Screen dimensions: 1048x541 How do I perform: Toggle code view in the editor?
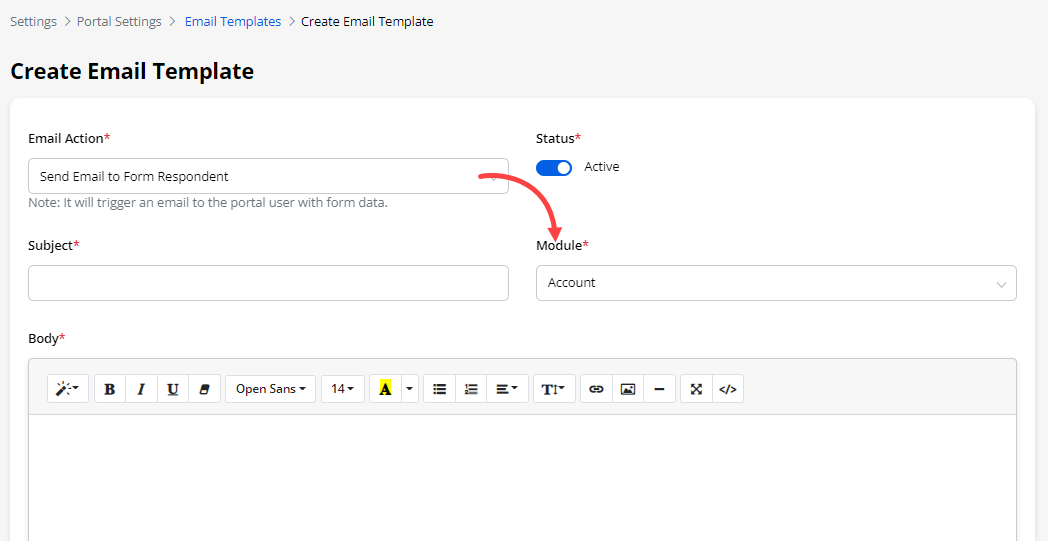pyautogui.click(x=728, y=389)
